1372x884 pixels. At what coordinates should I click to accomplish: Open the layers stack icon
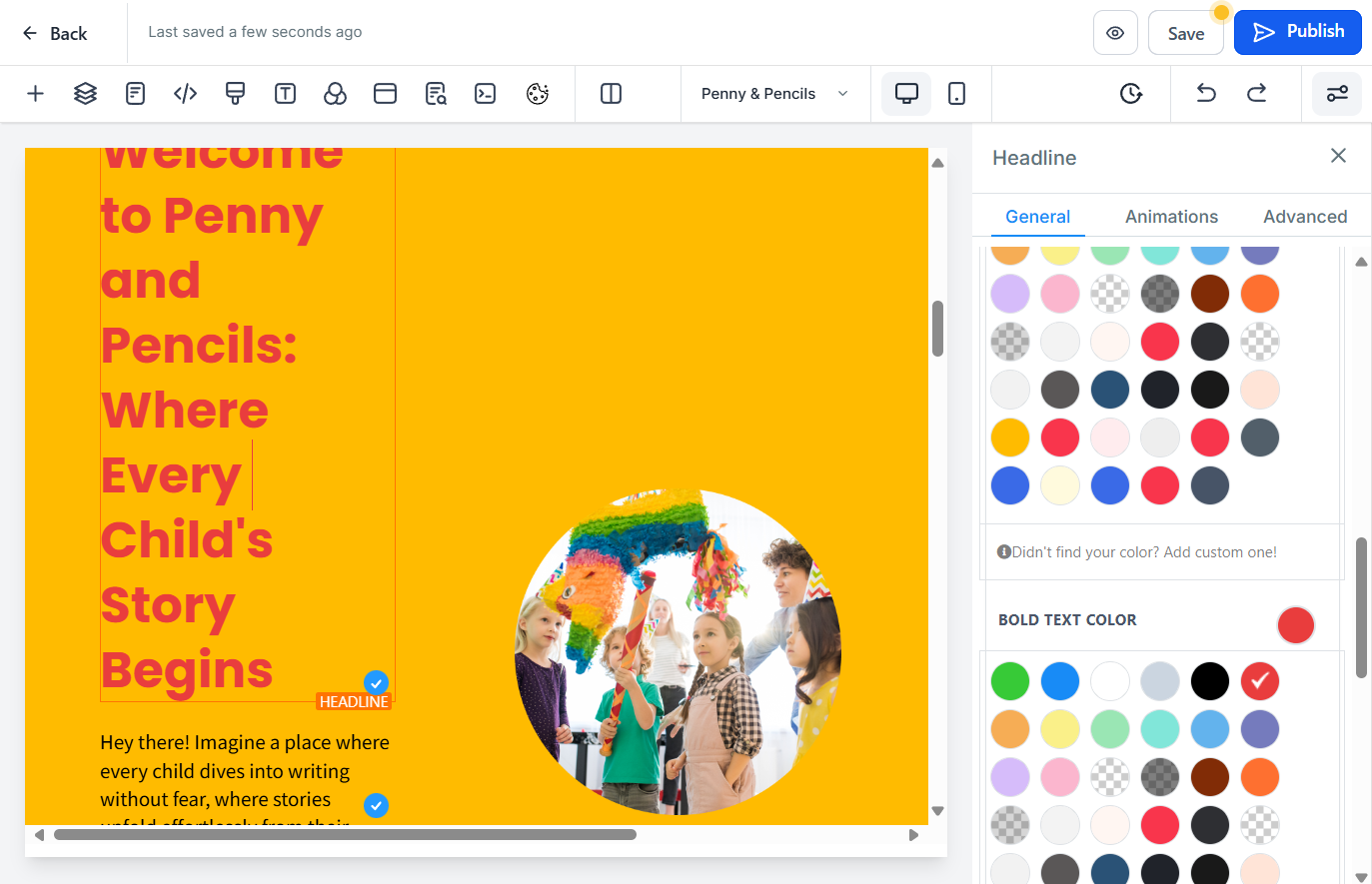(85, 94)
